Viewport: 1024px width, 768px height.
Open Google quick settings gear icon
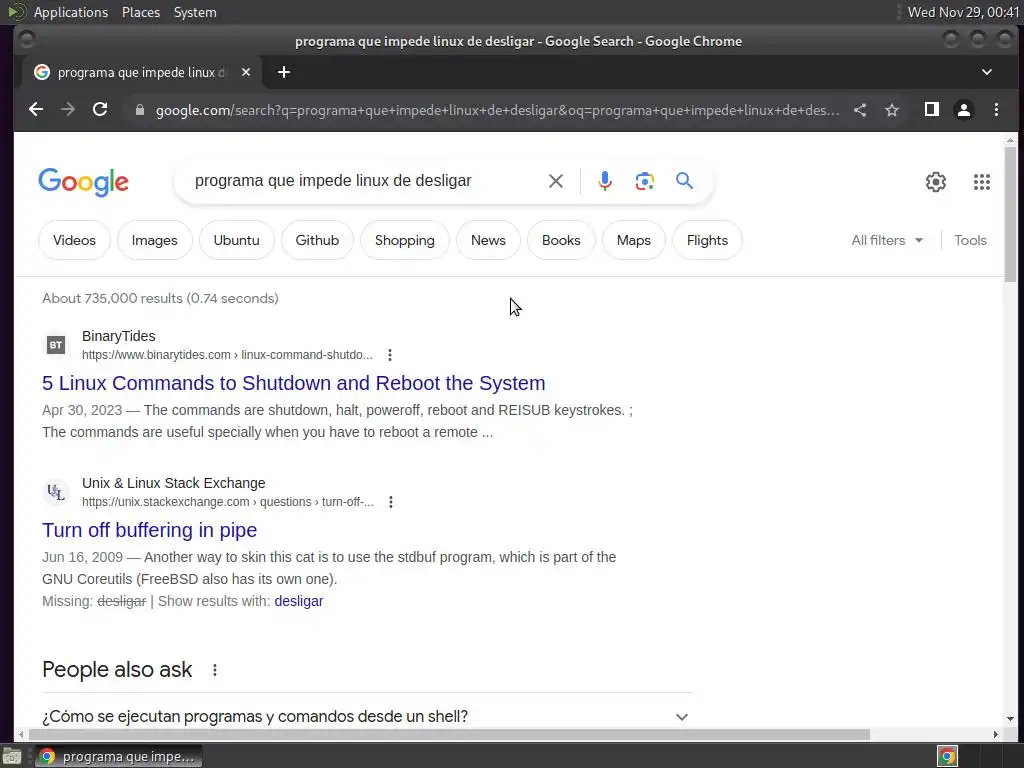936,182
